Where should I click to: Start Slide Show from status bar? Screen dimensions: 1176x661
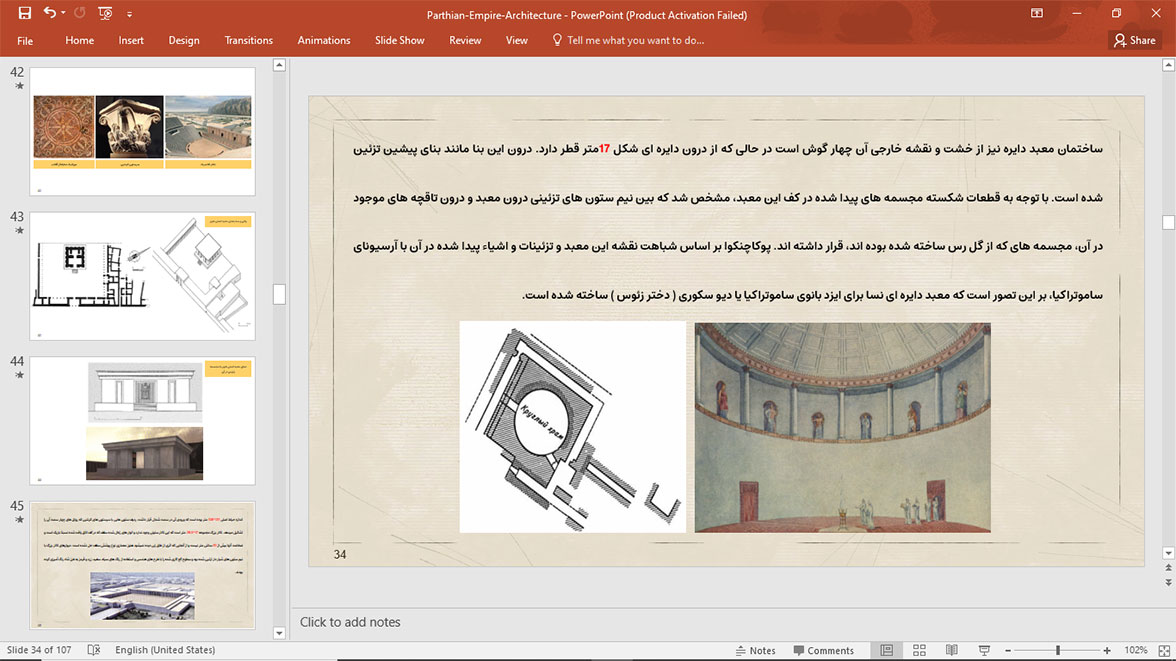(x=984, y=650)
